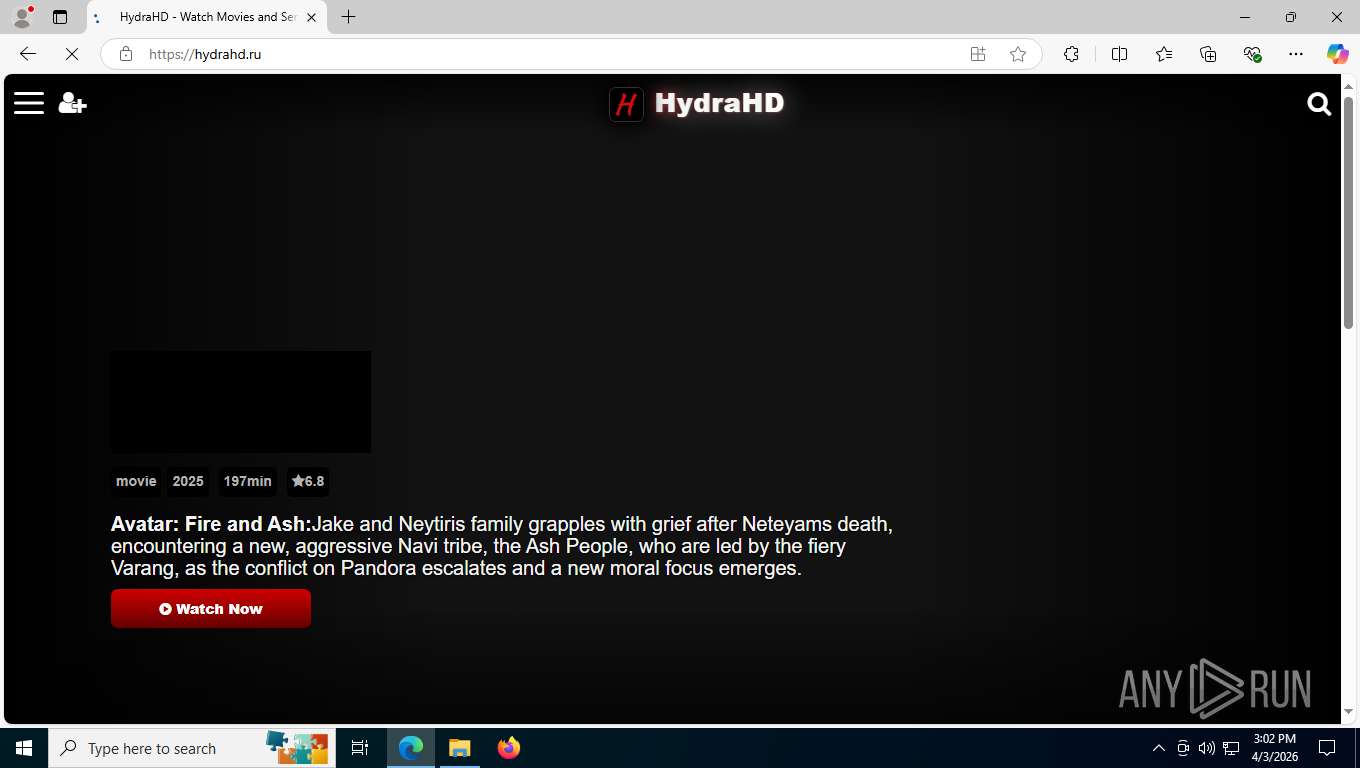Image resolution: width=1360 pixels, height=768 pixels.
Task: Open the site search magnifier
Action: point(1319,104)
